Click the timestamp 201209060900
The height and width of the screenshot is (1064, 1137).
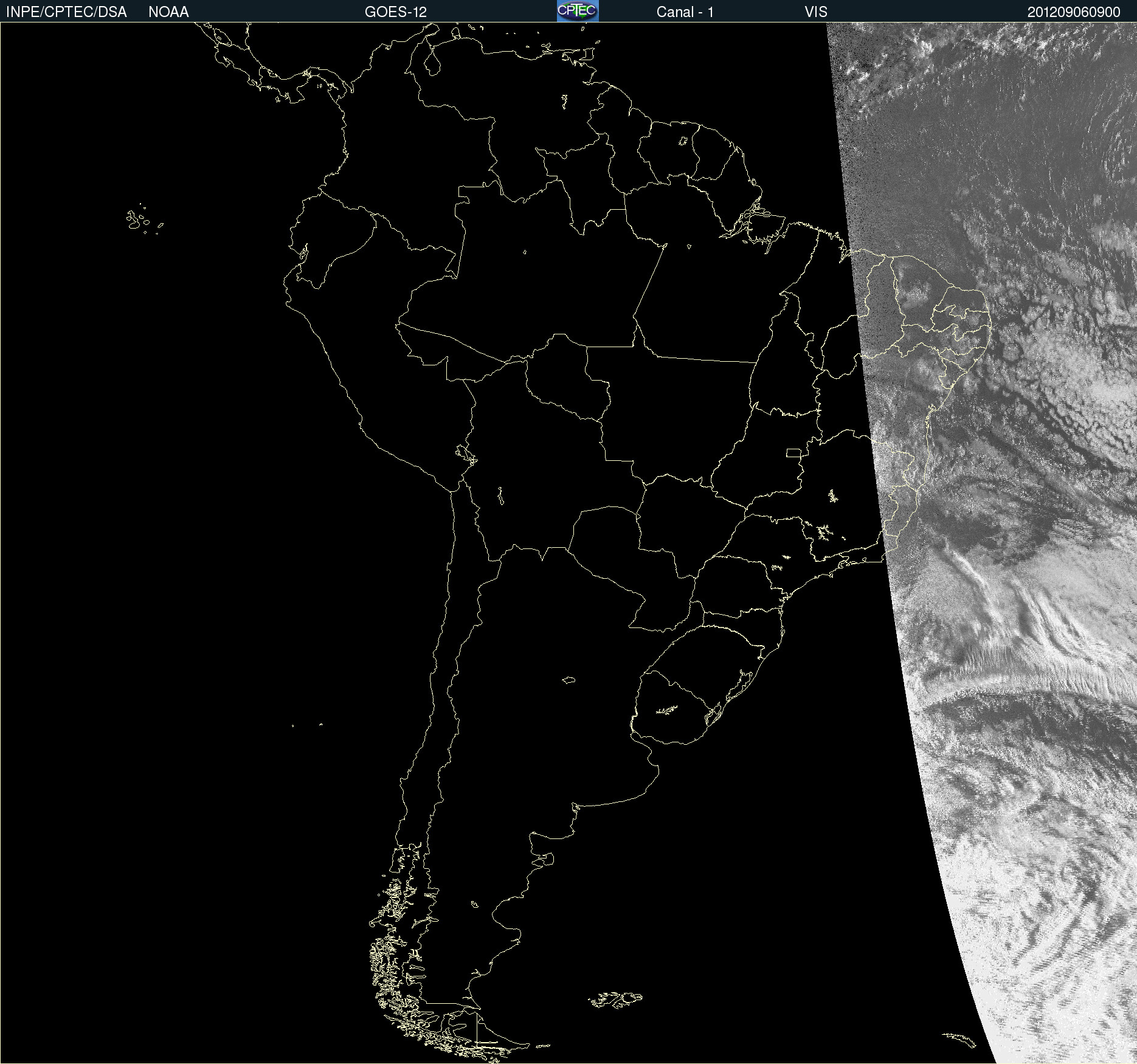[1074, 12]
